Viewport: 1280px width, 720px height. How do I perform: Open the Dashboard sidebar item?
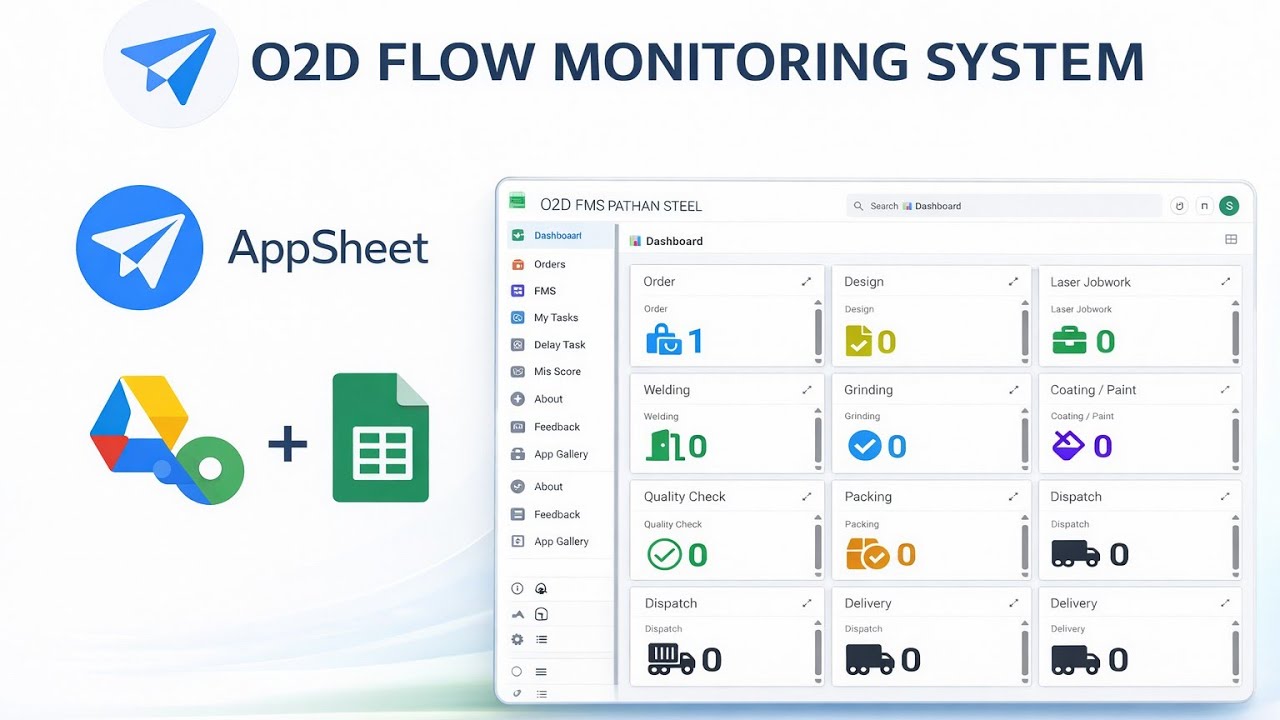560,236
